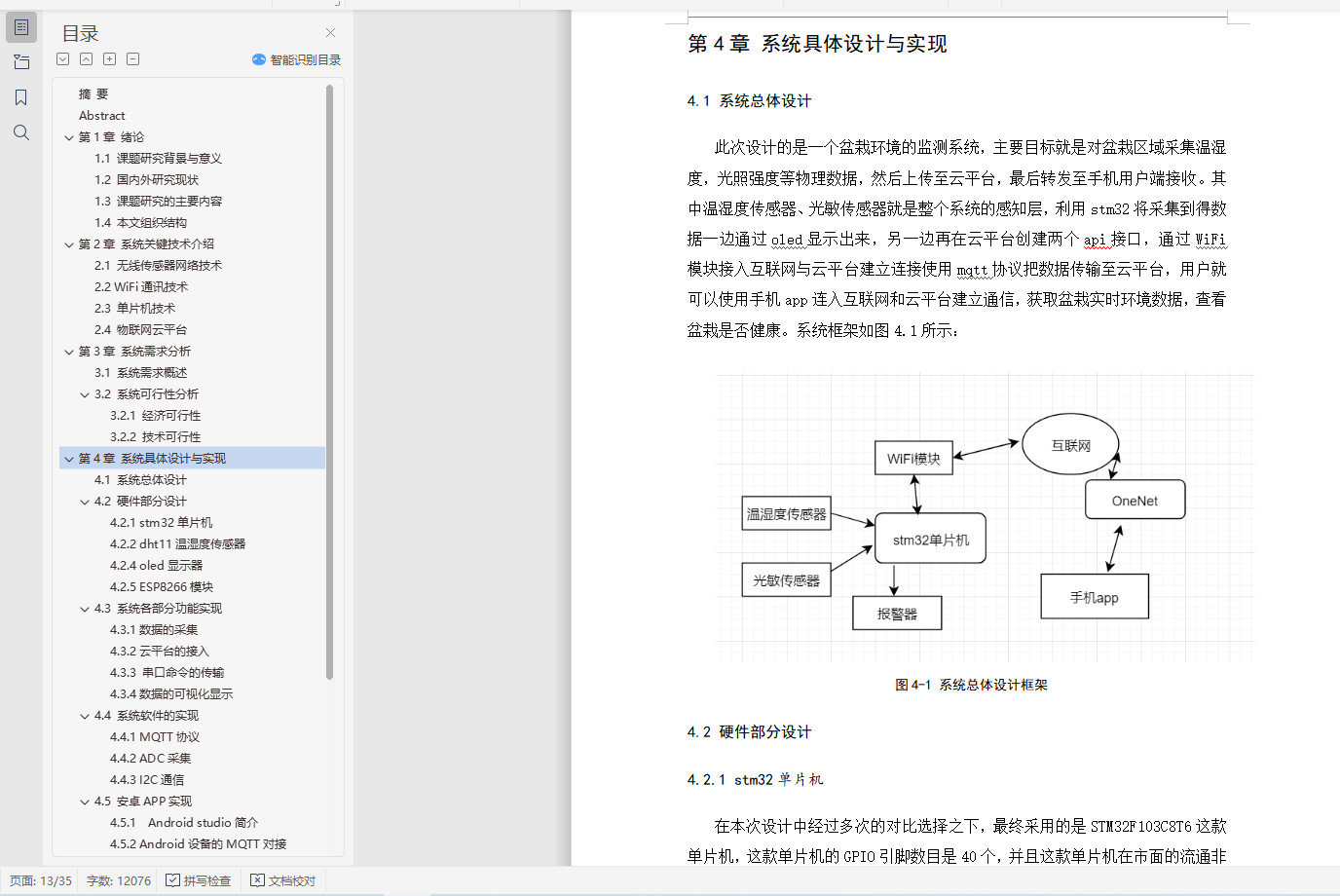Collapse 4.5 安卓 APP 实现 node
1340x896 pixels.
coord(85,802)
